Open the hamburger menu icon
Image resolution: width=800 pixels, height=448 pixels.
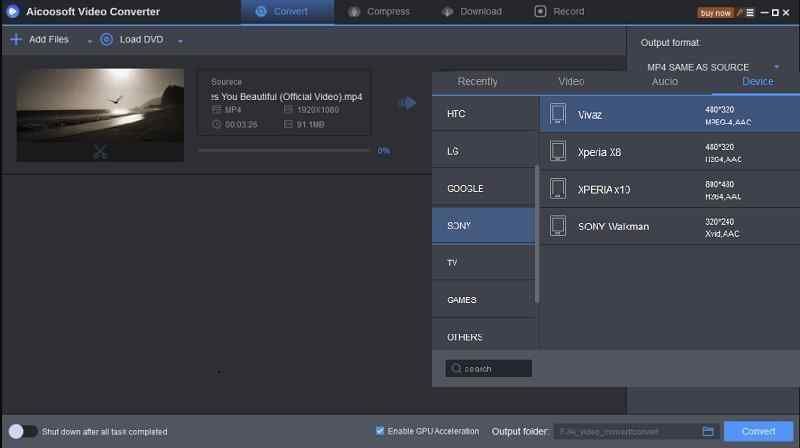pos(749,12)
